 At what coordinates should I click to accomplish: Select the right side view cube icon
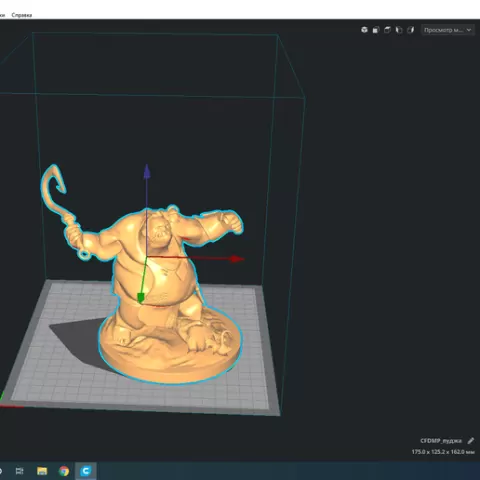click(x=410, y=30)
